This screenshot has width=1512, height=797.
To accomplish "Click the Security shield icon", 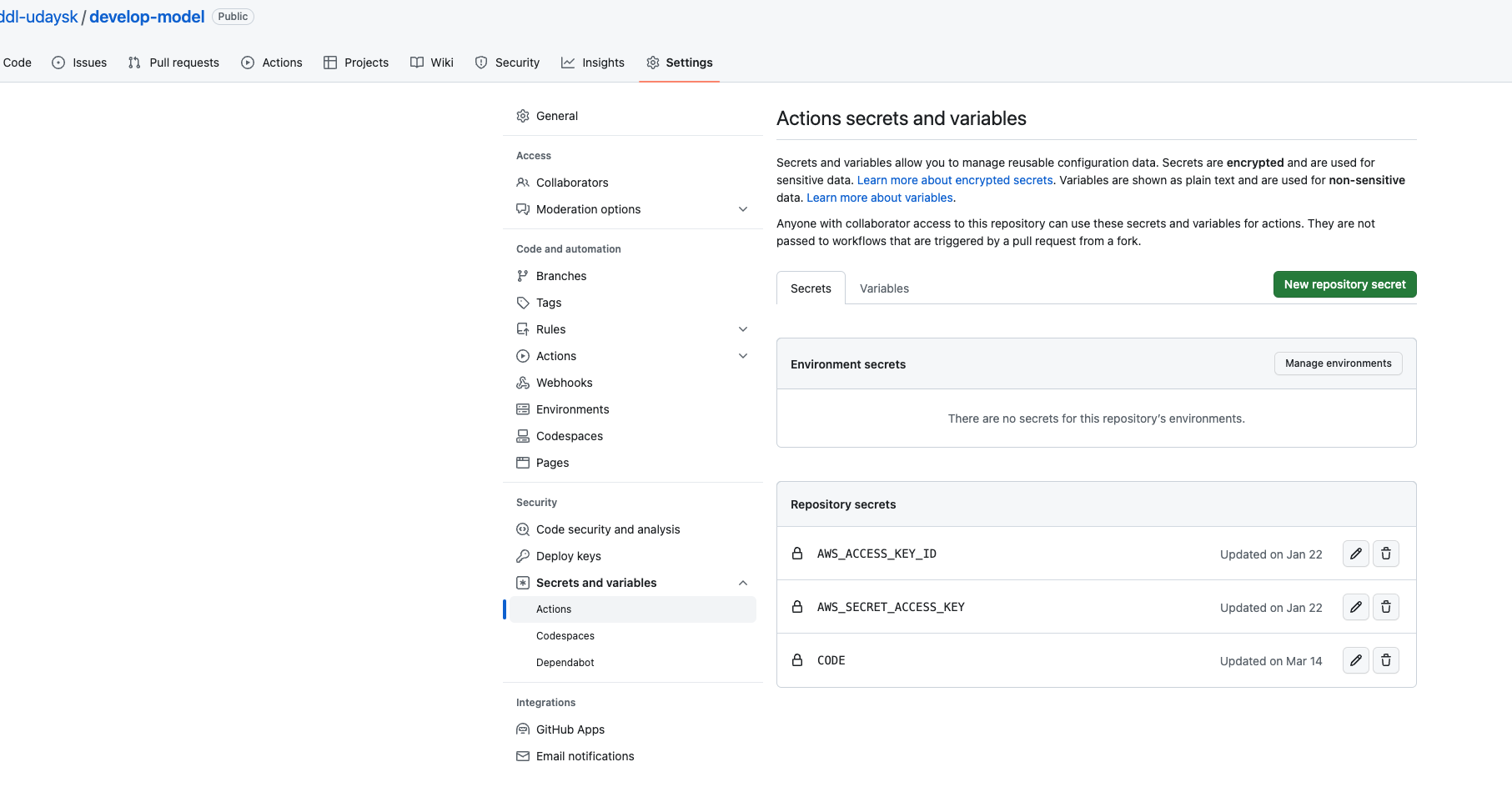I will [481, 62].
